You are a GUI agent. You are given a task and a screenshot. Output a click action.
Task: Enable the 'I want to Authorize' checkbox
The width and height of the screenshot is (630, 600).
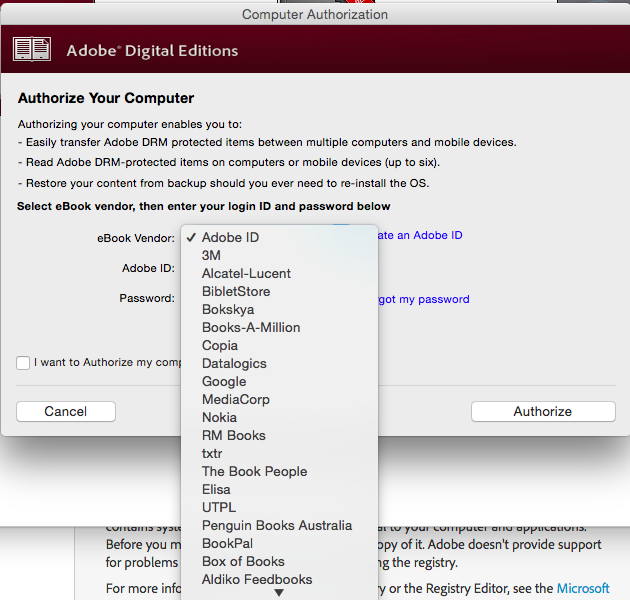23,363
